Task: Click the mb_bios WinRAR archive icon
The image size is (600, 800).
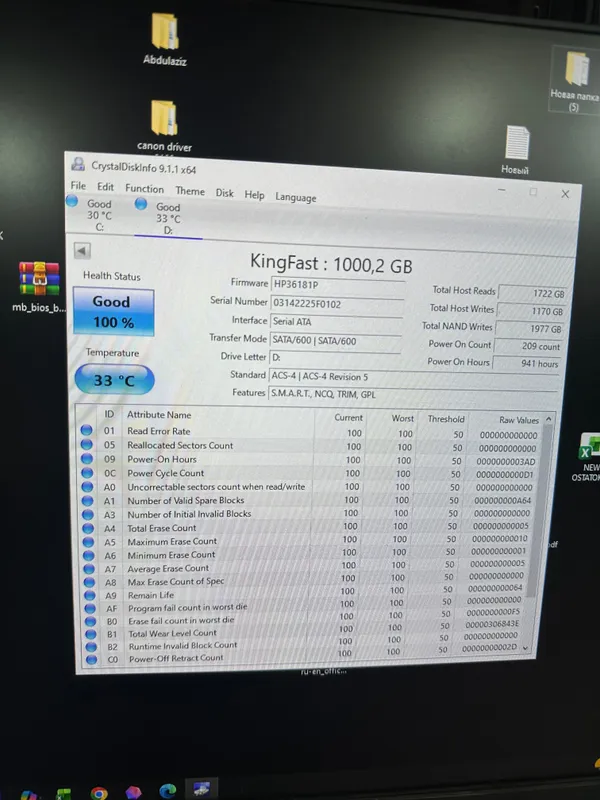Action: pyautogui.click(x=39, y=286)
